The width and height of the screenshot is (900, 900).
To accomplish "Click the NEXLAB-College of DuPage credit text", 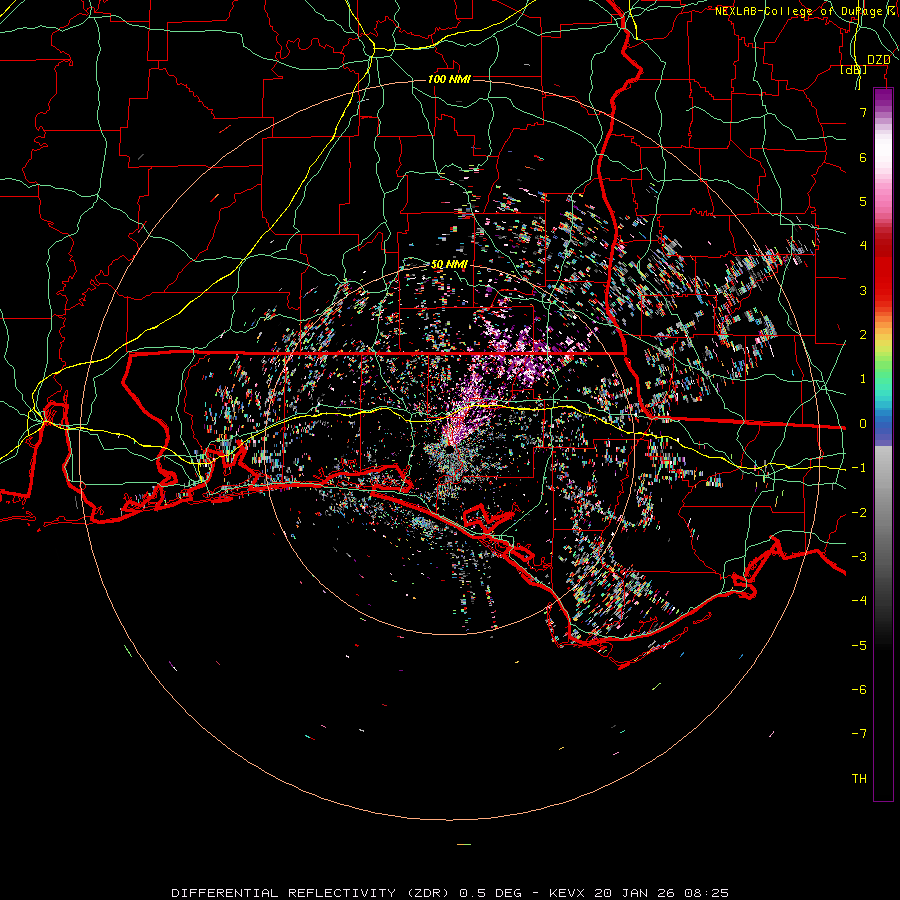I will click(806, 11).
